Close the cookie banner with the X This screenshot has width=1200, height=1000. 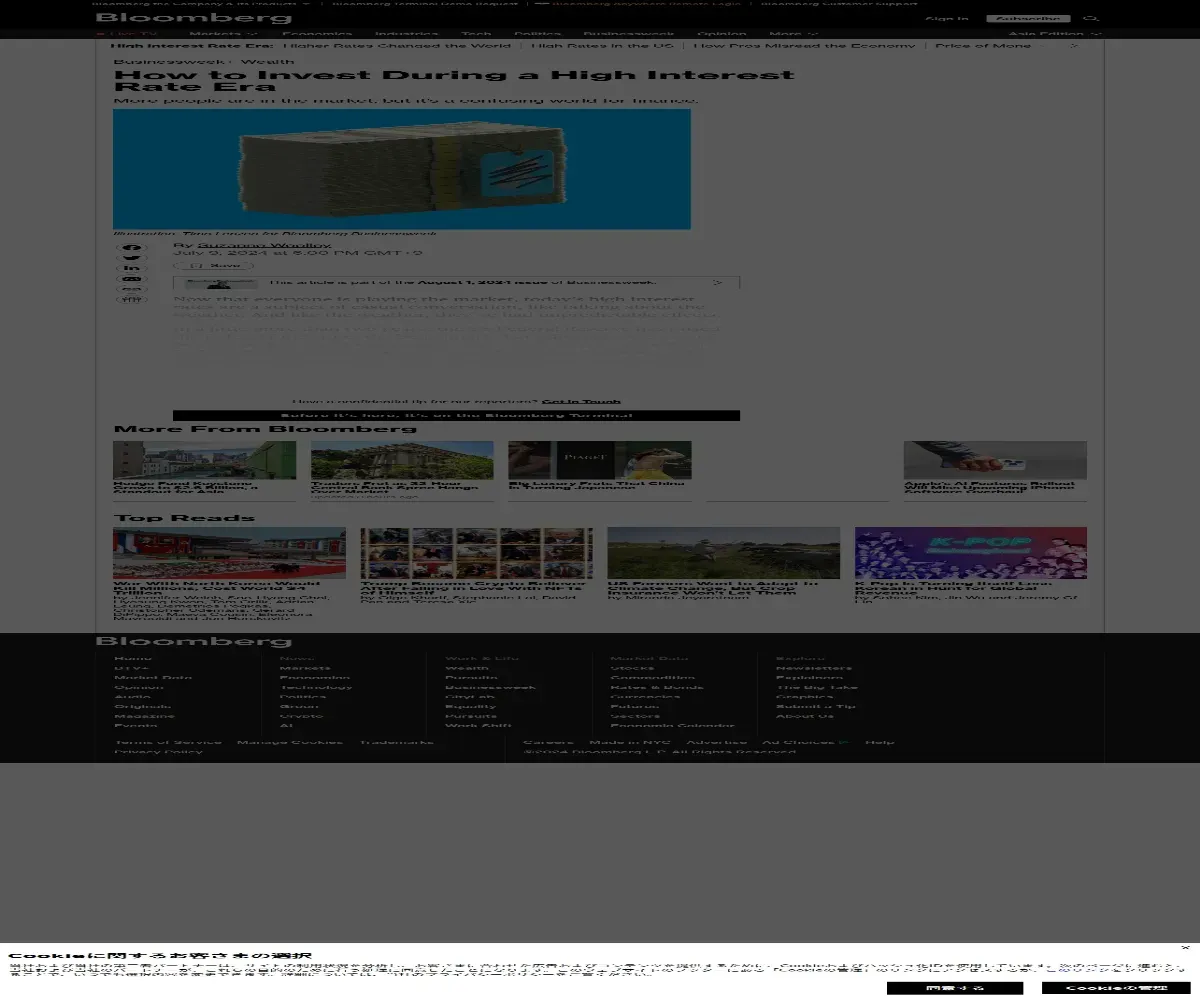pos(1185,947)
